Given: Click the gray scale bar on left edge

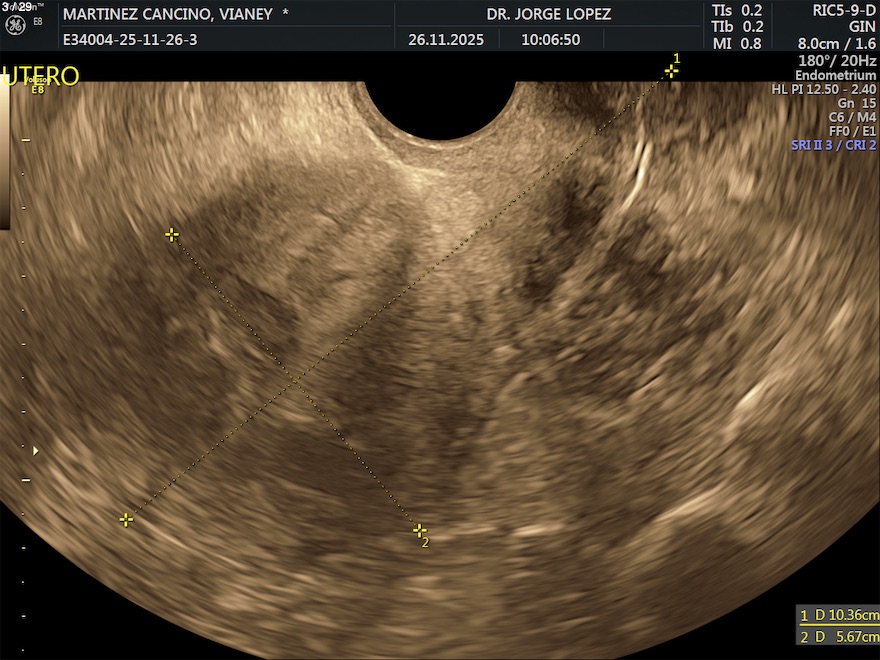Looking at the screenshot, I should click(5, 160).
